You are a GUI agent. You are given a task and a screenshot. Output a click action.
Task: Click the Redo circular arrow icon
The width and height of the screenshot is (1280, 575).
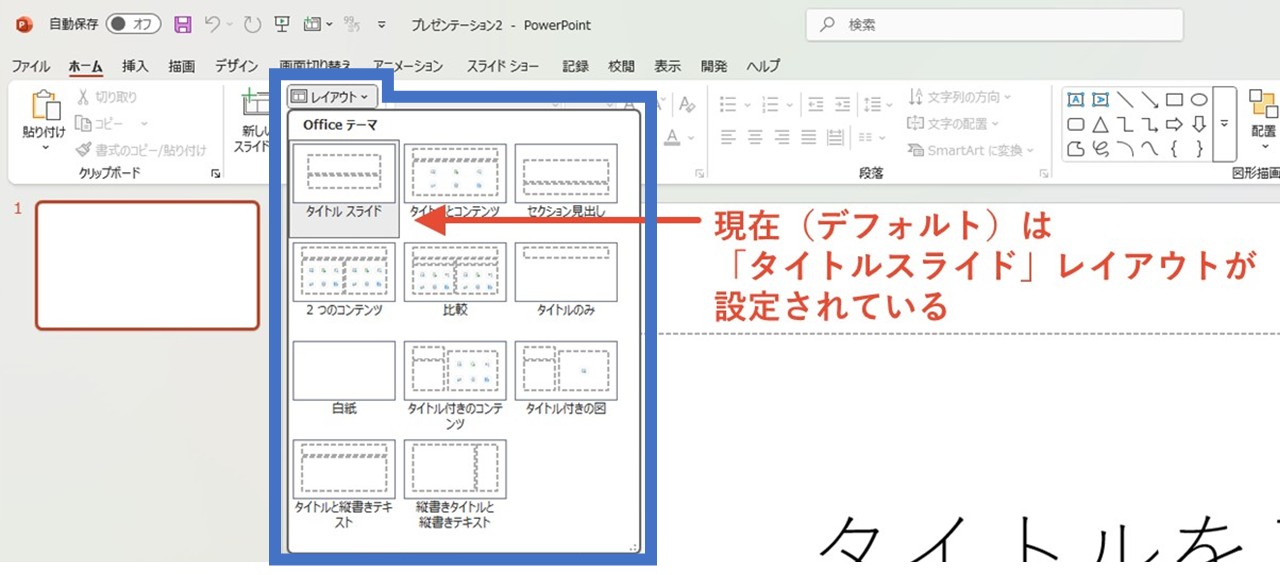point(252,24)
